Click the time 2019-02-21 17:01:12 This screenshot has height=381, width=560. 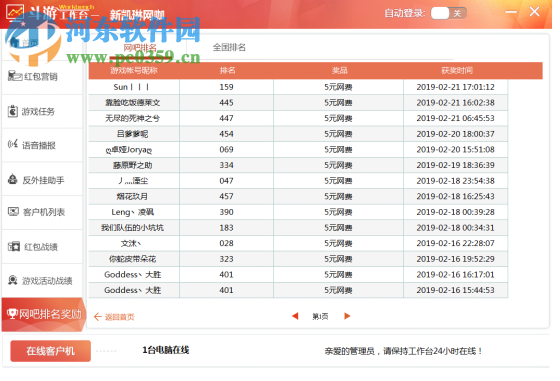click(455, 87)
